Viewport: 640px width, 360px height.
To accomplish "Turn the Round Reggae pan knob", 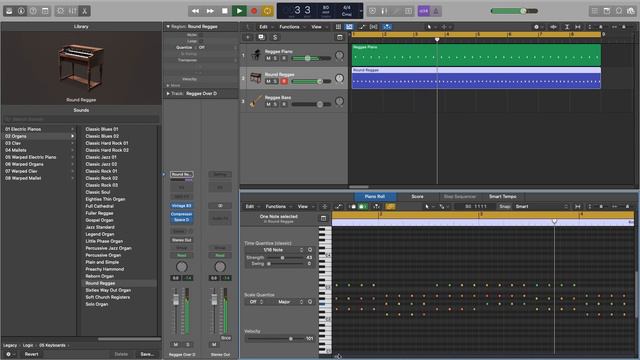I will coord(339,78).
